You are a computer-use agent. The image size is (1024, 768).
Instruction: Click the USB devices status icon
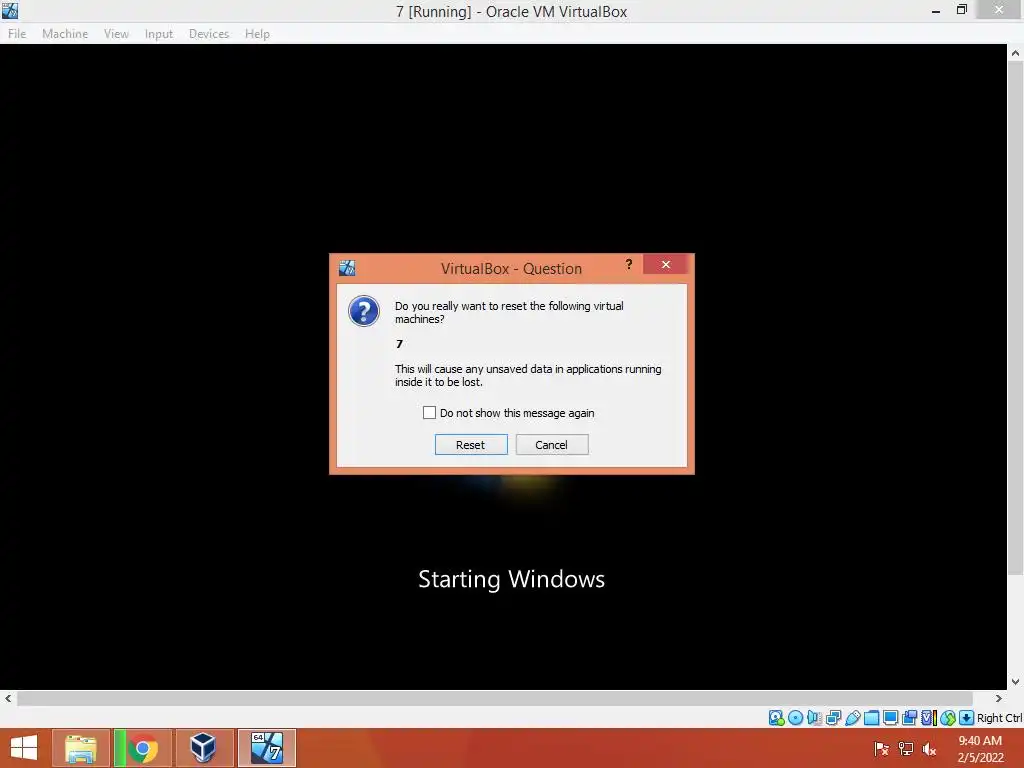[852, 718]
